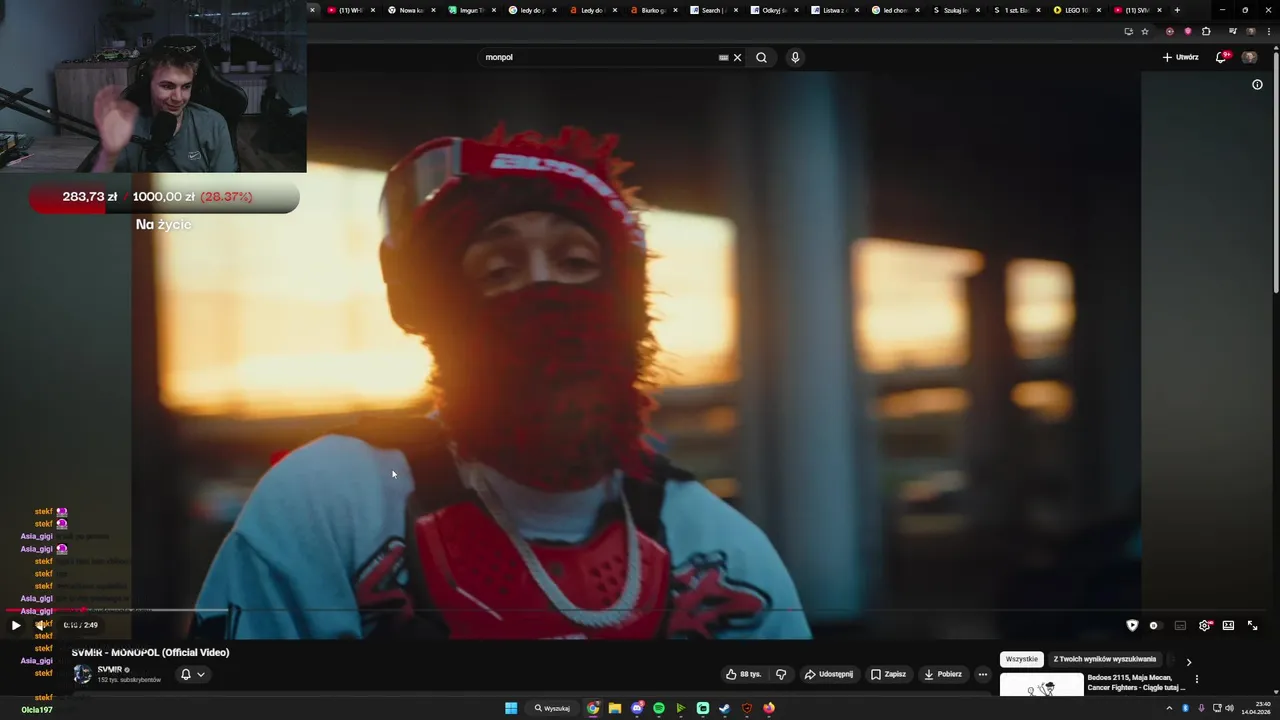This screenshot has width=1280, height=720.
Task: Save video with the Zapisz button
Action: pyautogui.click(x=888, y=674)
